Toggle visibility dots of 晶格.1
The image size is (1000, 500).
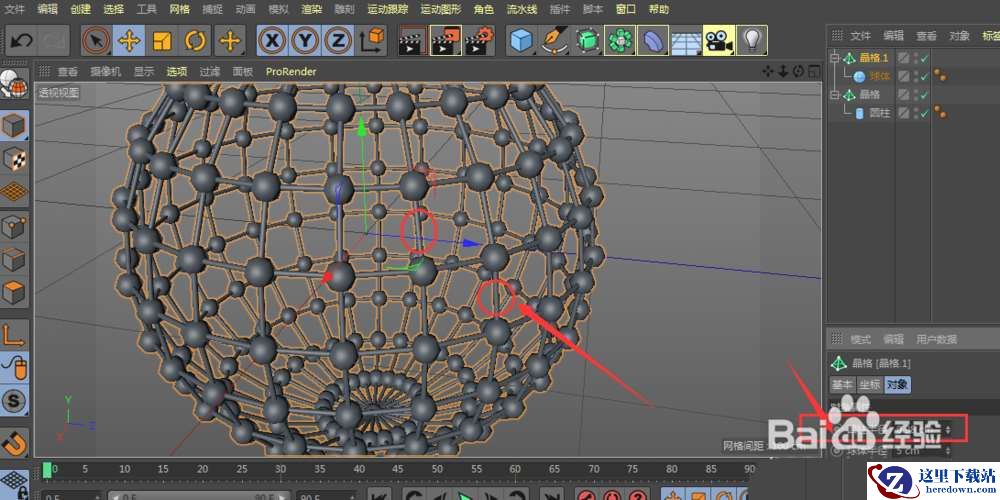coord(916,58)
